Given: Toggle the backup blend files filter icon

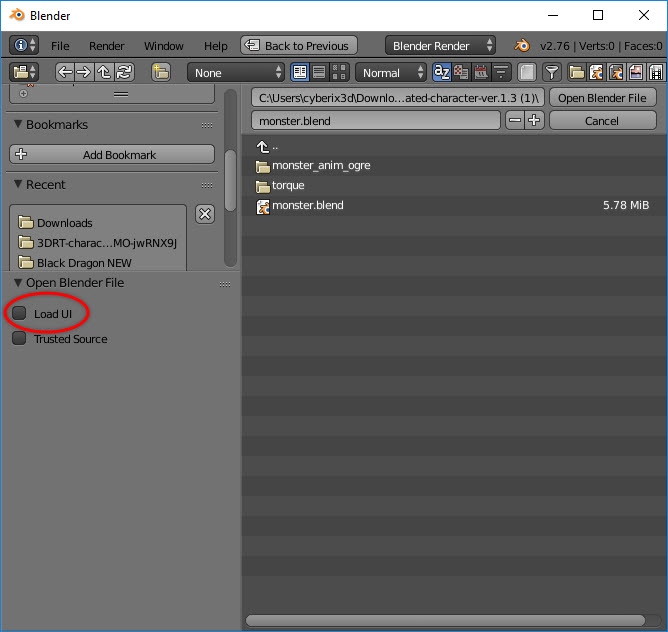Looking at the screenshot, I should 616,72.
